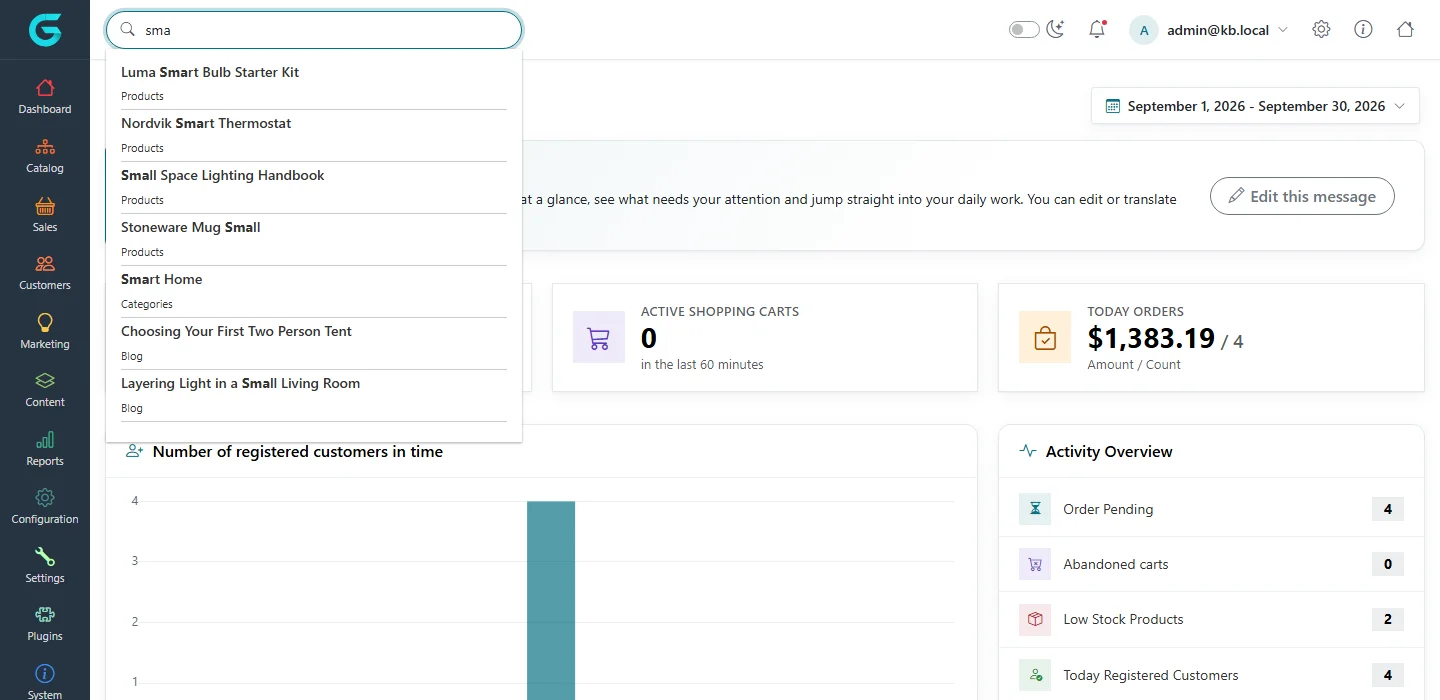Click the Order Pending hourglass icon

[1035, 509]
